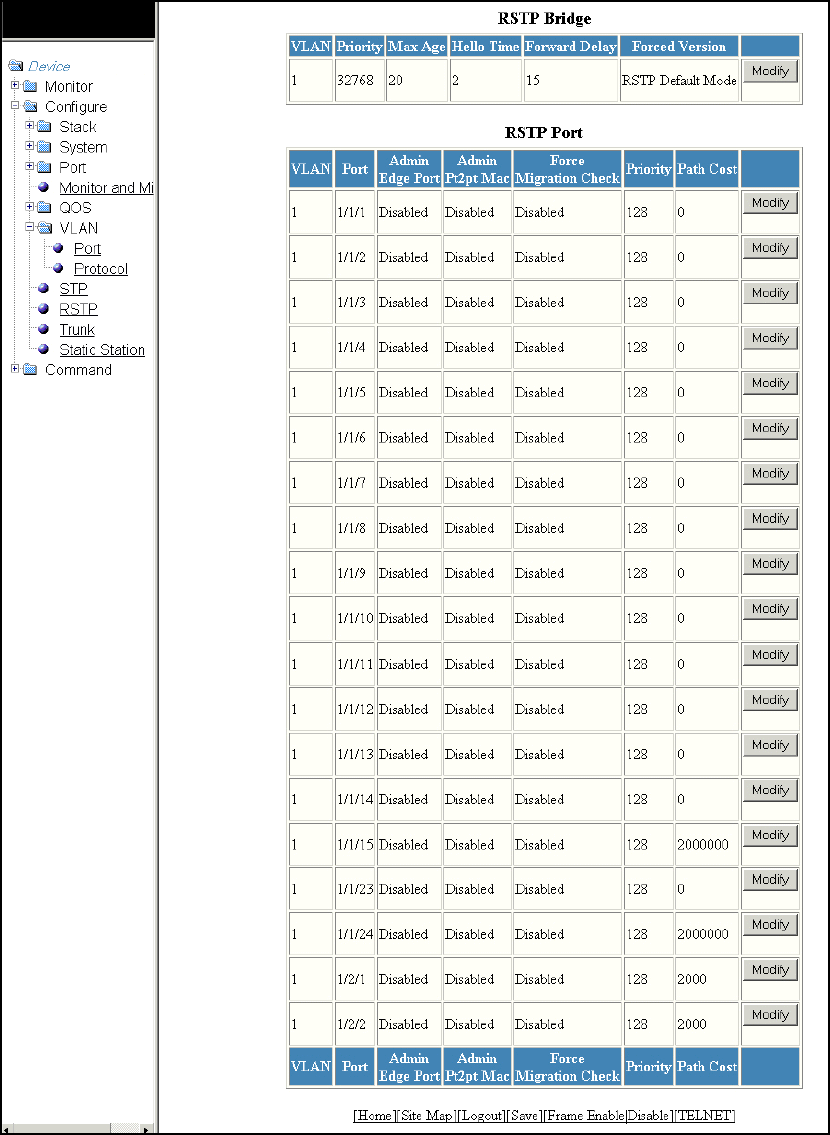Click the Monitor folder icon
The image size is (830, 1135).
tap(30, 87)
